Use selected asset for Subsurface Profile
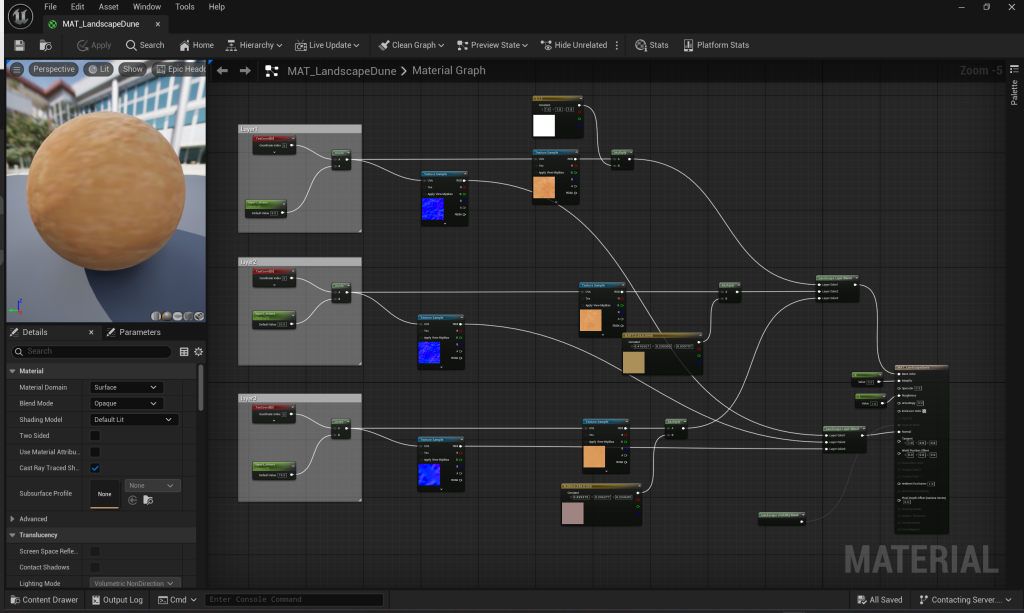The width and height of the screenshot is (1024, 613). tap(132, 499)
